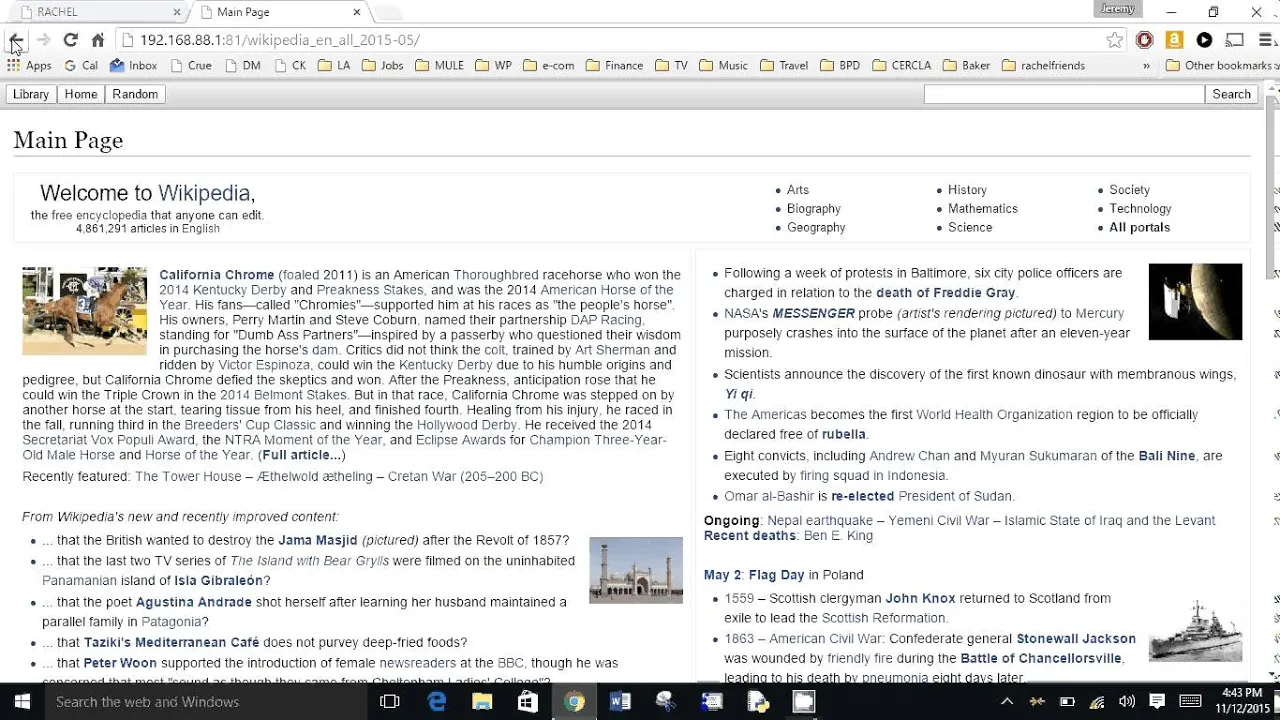Open the Travel bookmark folder
Image resolution: width=1280 pixels, height=720 pixels.
pyautogui.click(x=784, y=66)
